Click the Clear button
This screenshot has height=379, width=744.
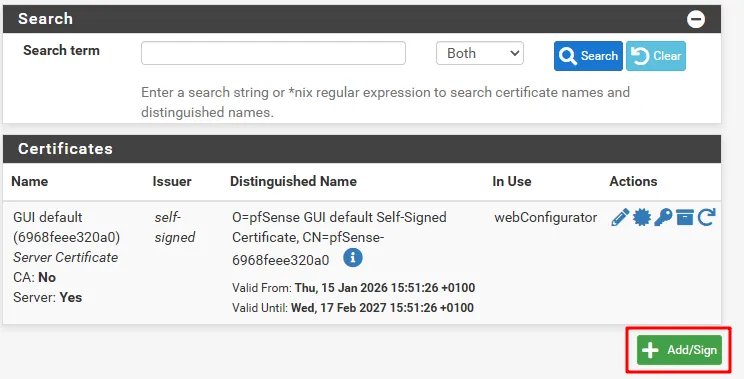coord(656,56)
